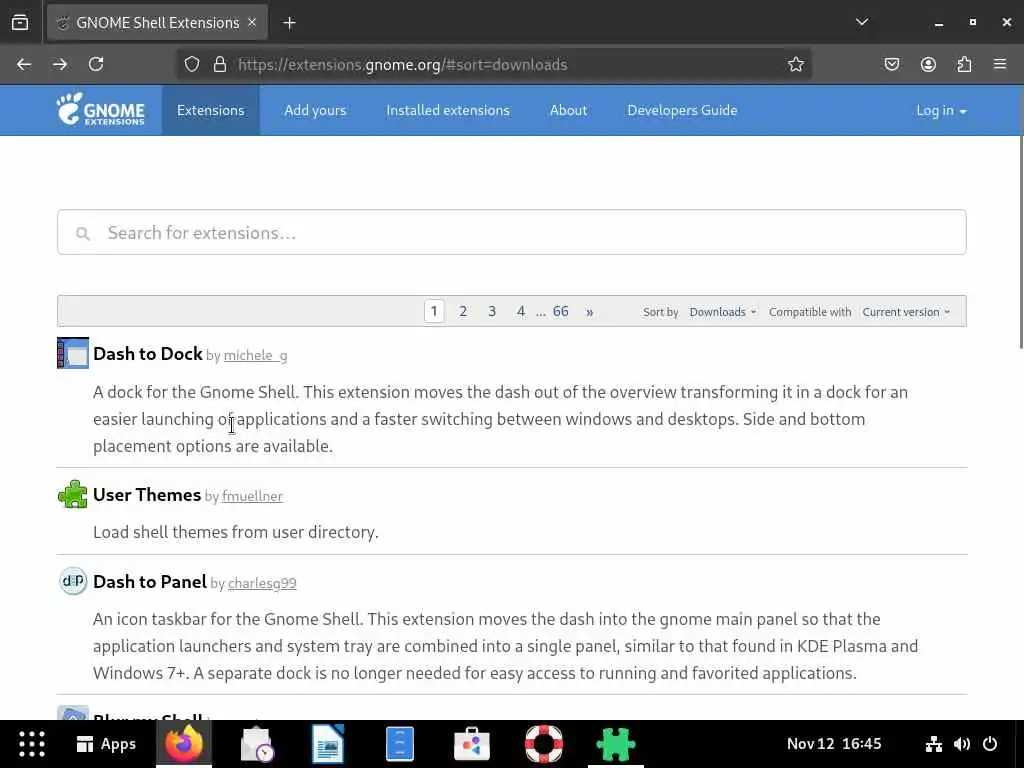1024x768 pixels.
Task: Bookmark this page with the star
Action: tap(795, 64)
